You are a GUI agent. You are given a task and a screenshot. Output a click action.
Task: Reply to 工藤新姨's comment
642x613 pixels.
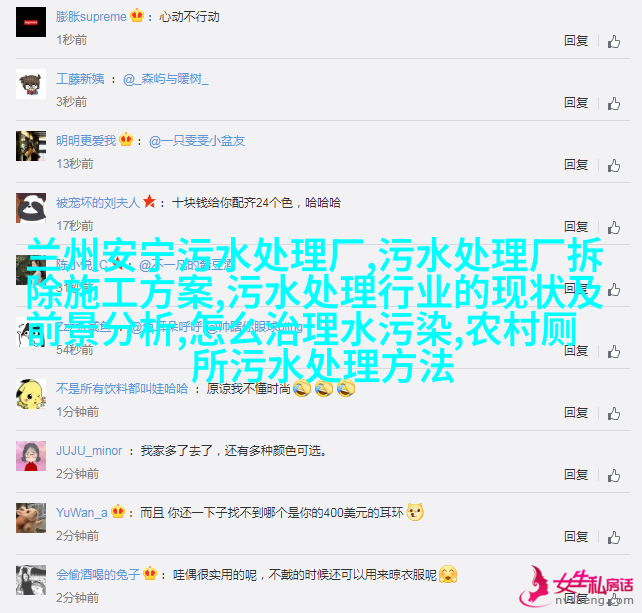click(576, 102)
